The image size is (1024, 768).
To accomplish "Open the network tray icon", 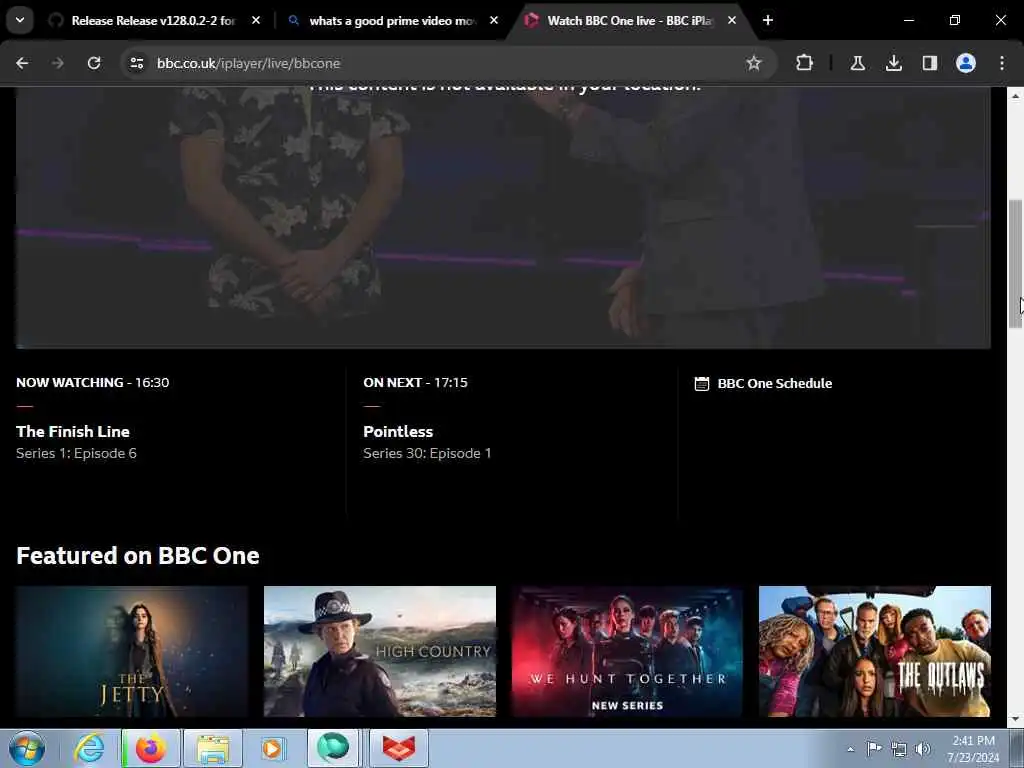I will 899,749.
